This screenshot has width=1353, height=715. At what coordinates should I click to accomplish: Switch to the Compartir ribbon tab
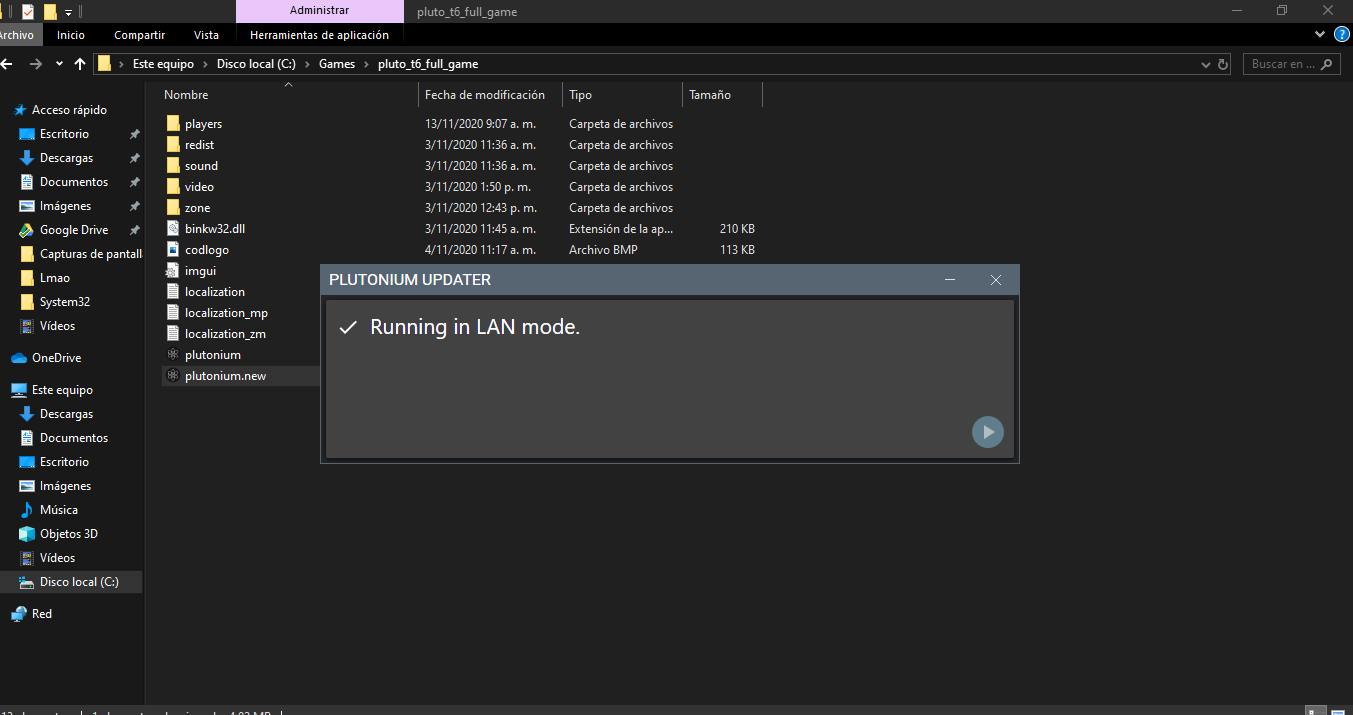[139, 35]
